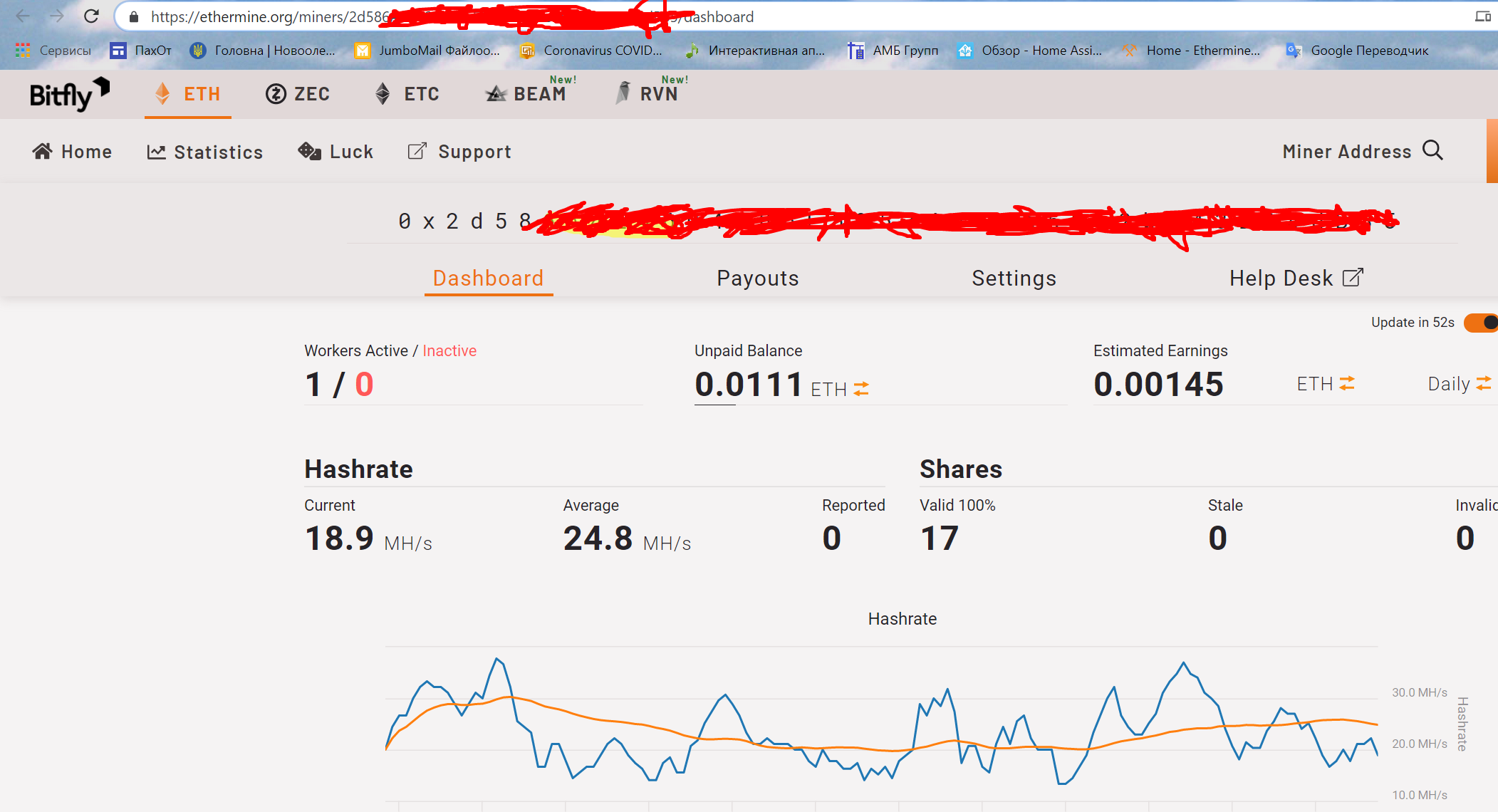Change the Daily earnings period selector
The width and height of the screenshot is (1498, 812).
click(x=1459, y=384)
